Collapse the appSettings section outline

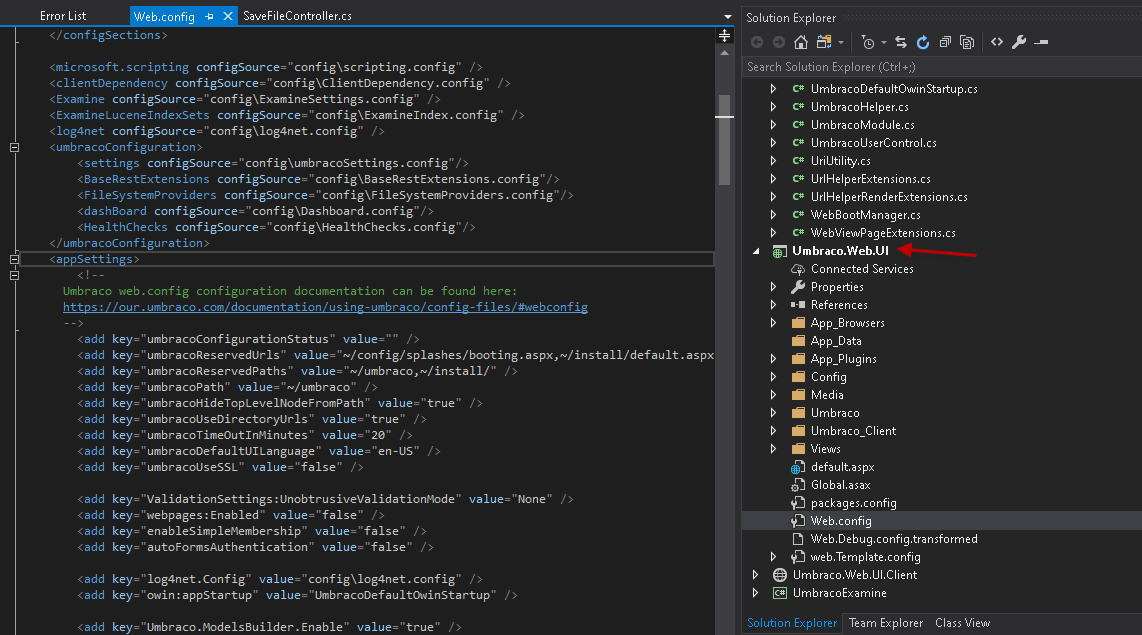coord(14,259)
